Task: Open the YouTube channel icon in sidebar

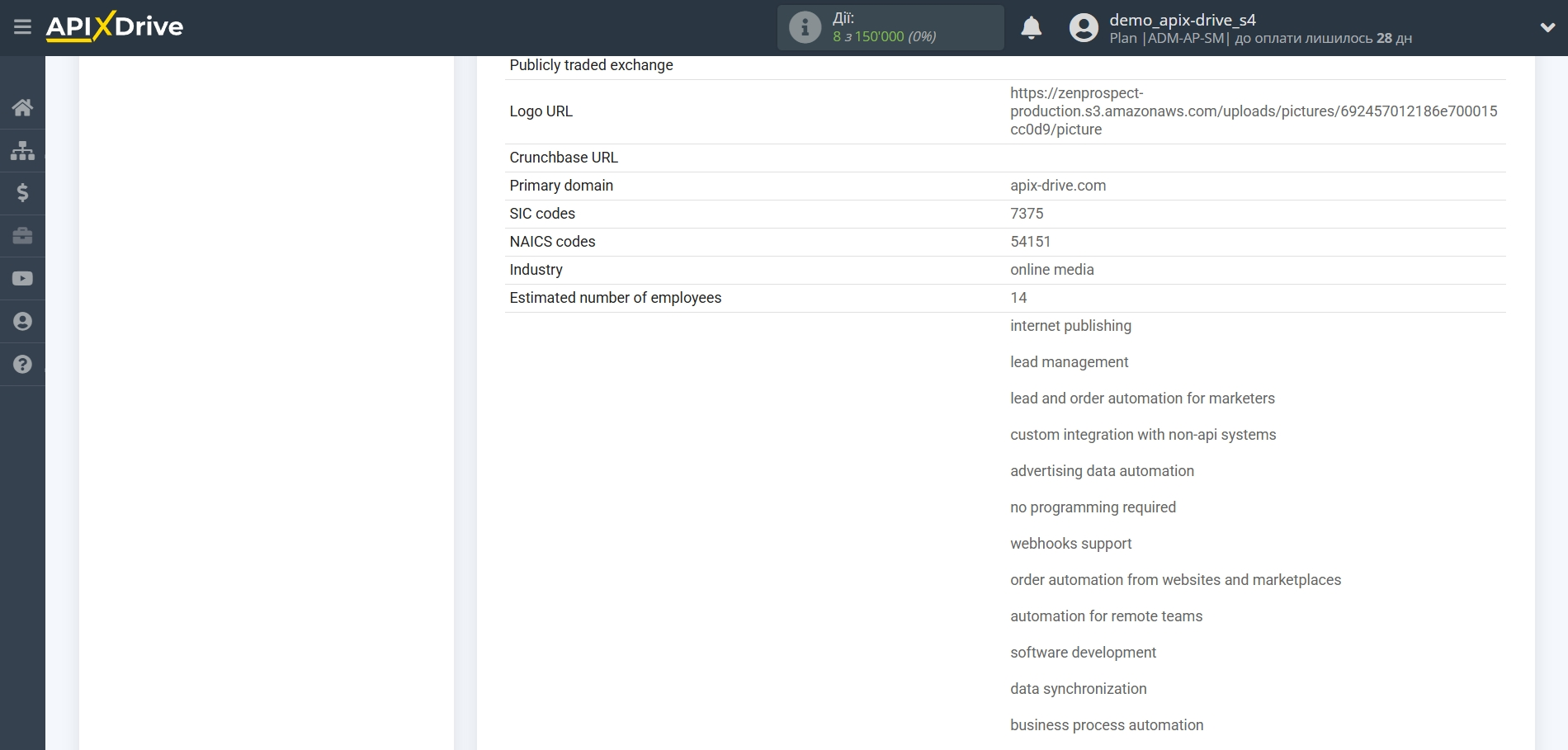Action: coord(22,278)
